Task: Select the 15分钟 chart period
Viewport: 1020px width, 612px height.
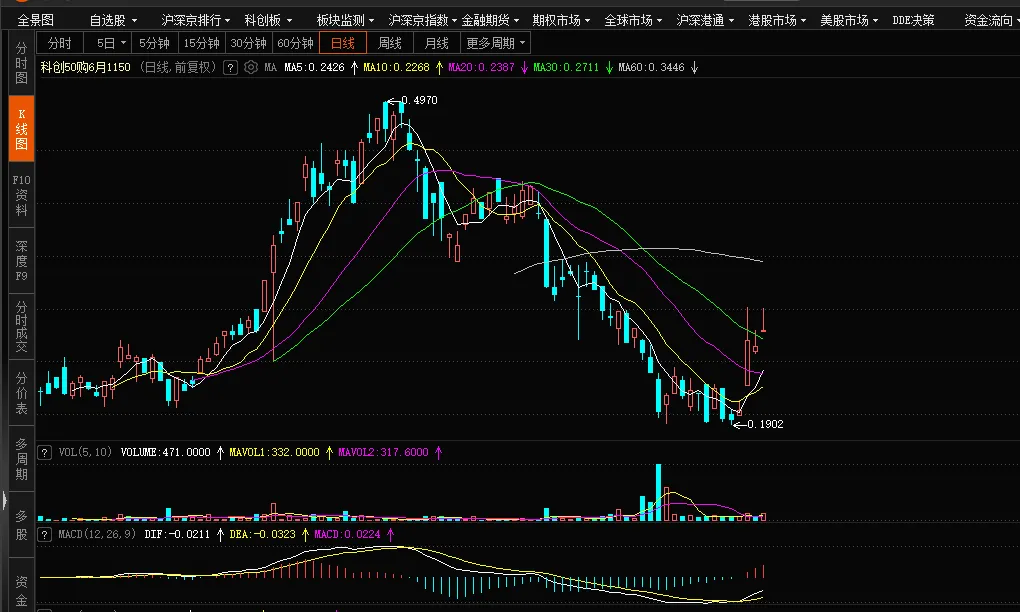Action: [202, 43]
